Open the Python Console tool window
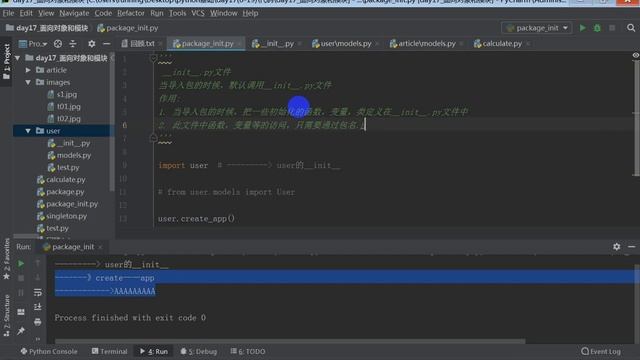The image size is (640, 360). (49, 351)
